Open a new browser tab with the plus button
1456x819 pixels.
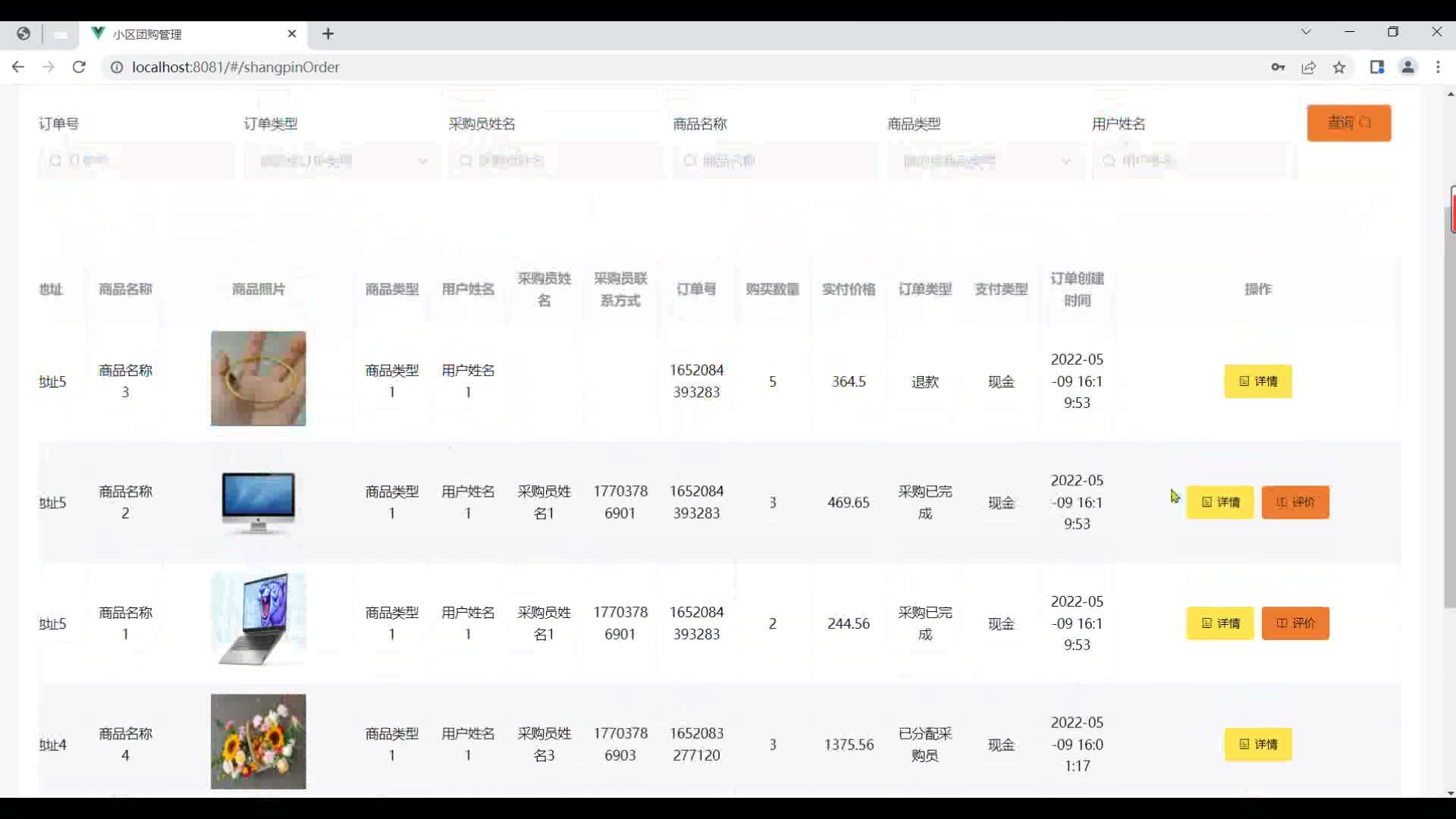click(328, 34)
